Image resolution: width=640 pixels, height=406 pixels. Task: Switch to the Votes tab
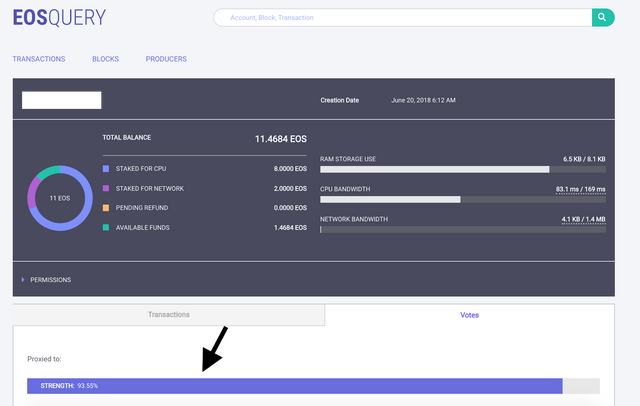coord(469,315)
